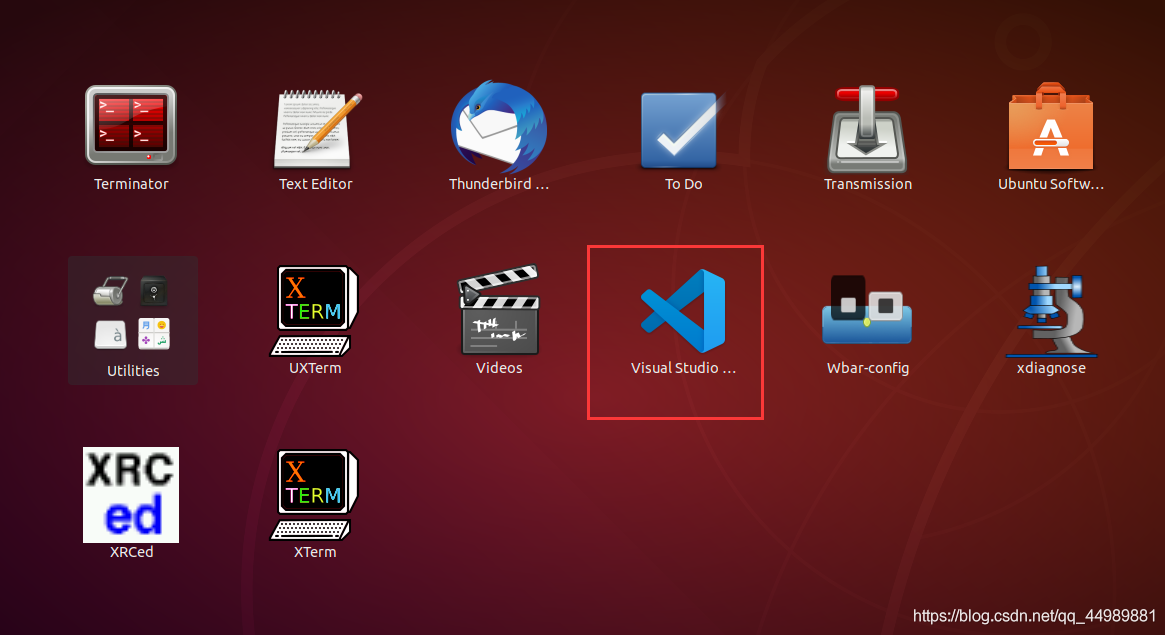Launch UXTerm terminal
Viewport: 1165px width, 635px height.
click(x=315, y=310)
